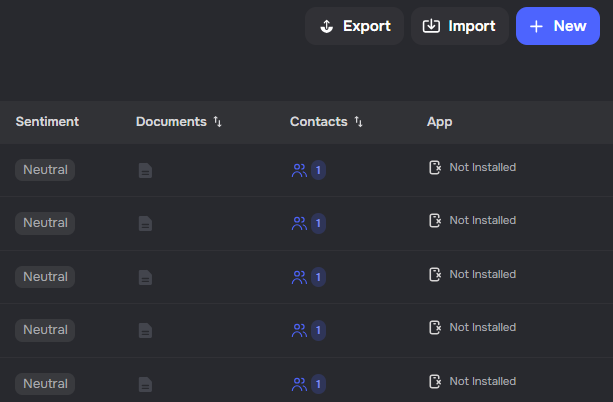Open document icon in second row
Screen dimensions: 613x402
pos(145,223)
